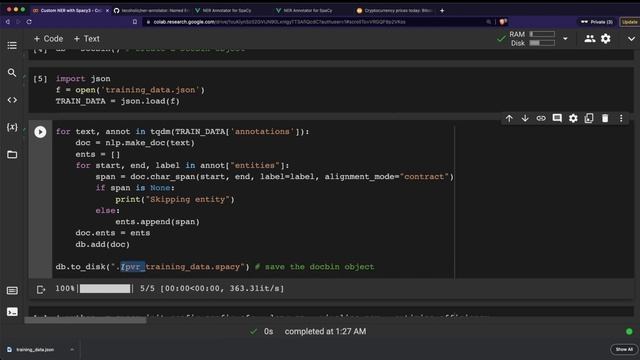Image resolution: width=640 pixels, height=360 pixels.
Task: Collapse the header with chevron
Action: [631, 39]
